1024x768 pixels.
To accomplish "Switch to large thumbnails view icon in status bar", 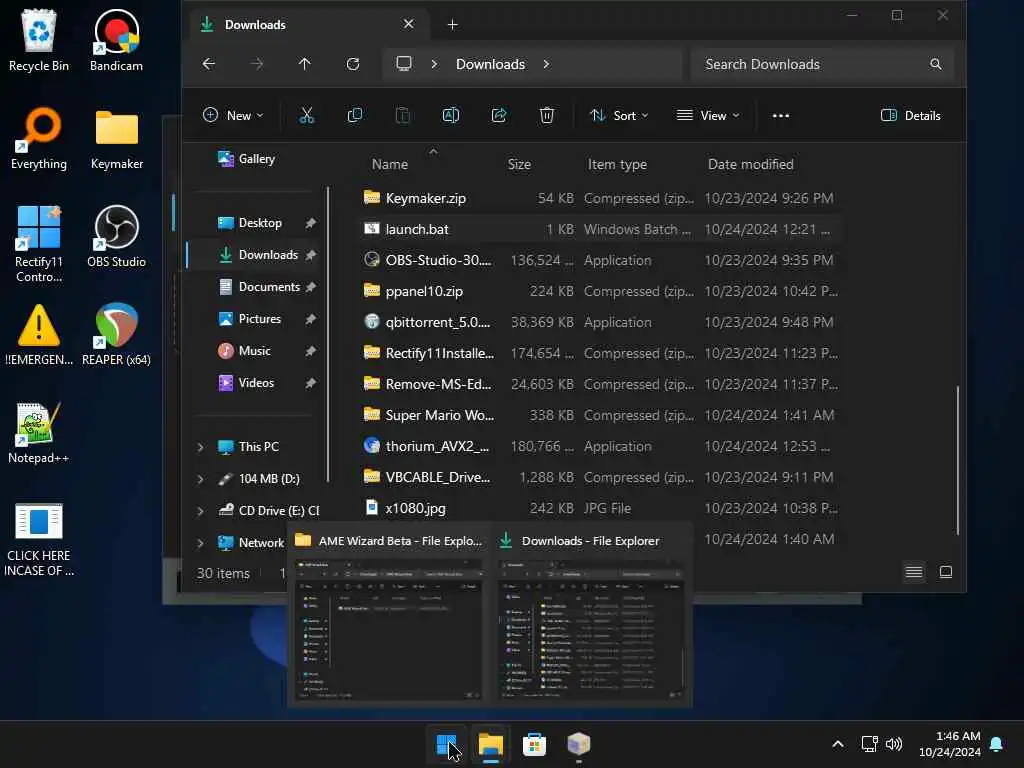I will point(946,572).
